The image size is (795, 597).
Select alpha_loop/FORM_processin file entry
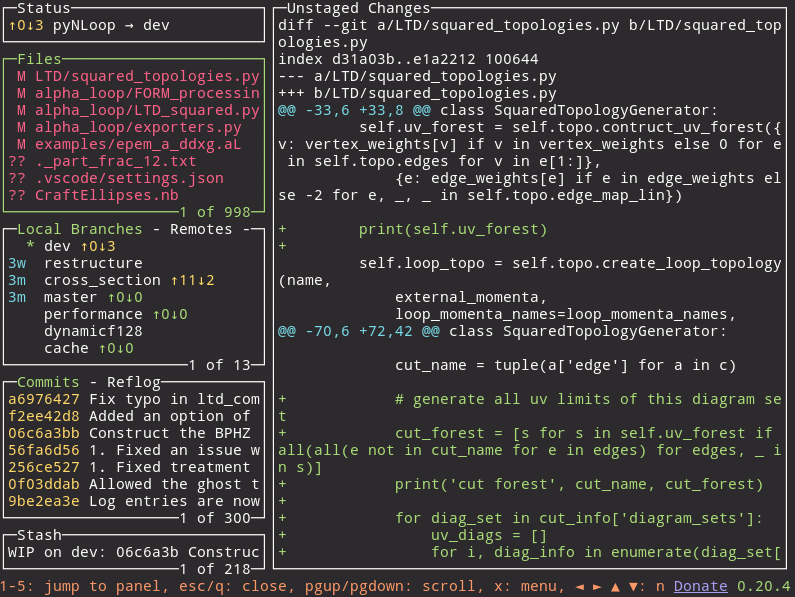[134, 93]
